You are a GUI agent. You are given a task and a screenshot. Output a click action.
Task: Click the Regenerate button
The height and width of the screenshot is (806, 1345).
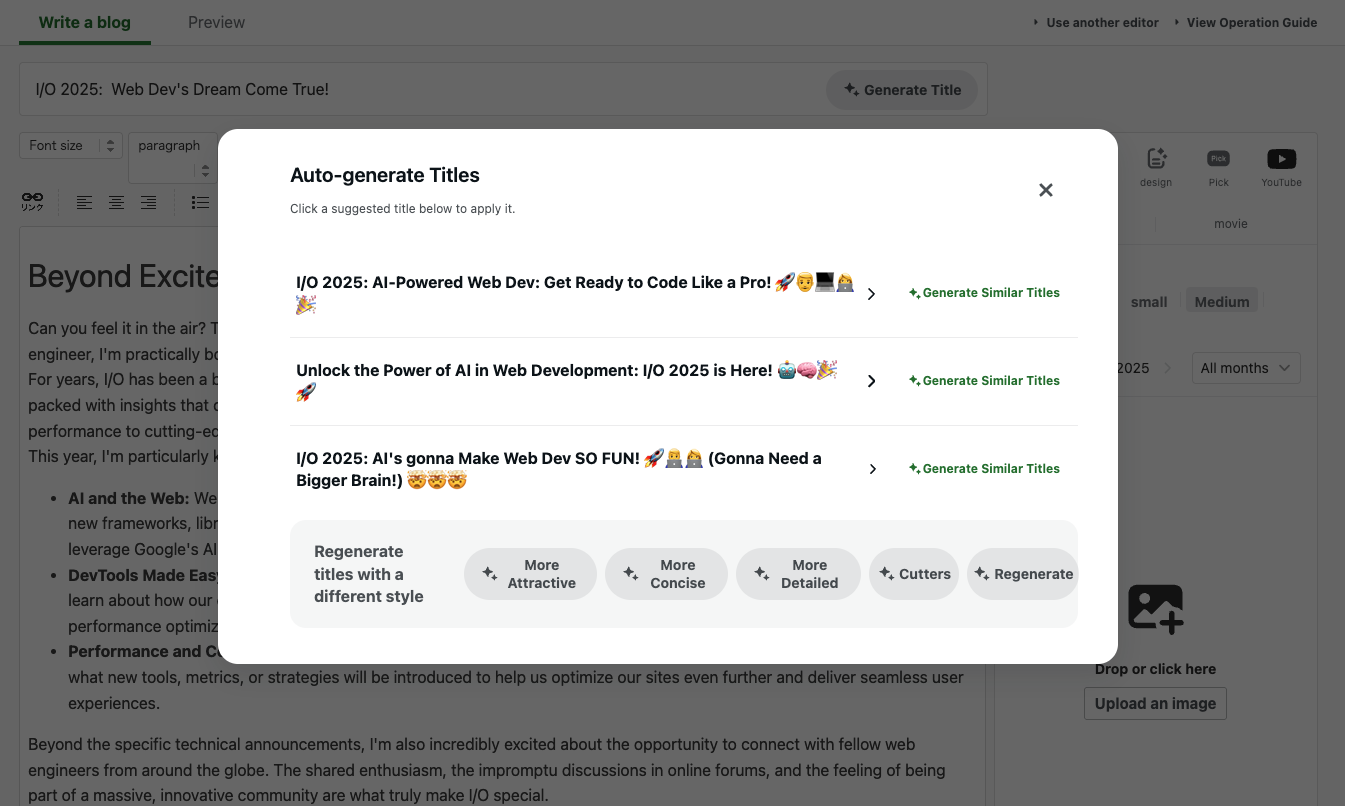click(x=1023, y=574)
